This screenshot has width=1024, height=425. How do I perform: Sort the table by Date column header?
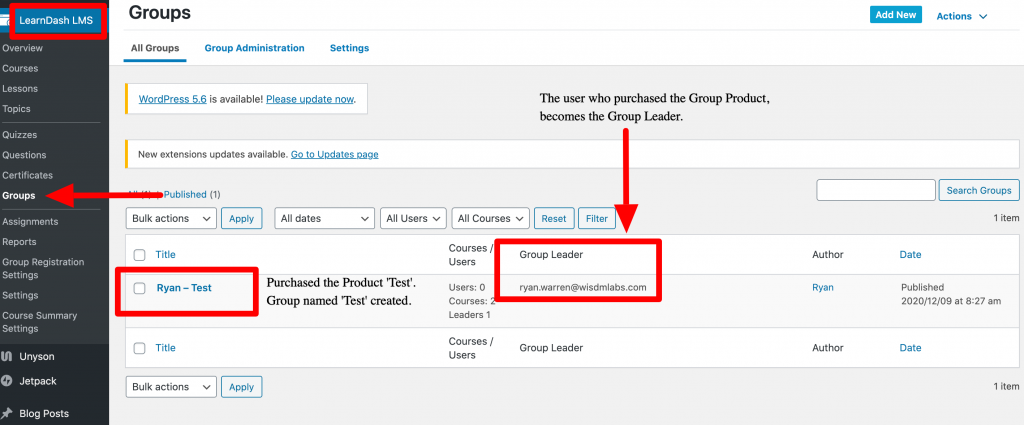point(910,255)
